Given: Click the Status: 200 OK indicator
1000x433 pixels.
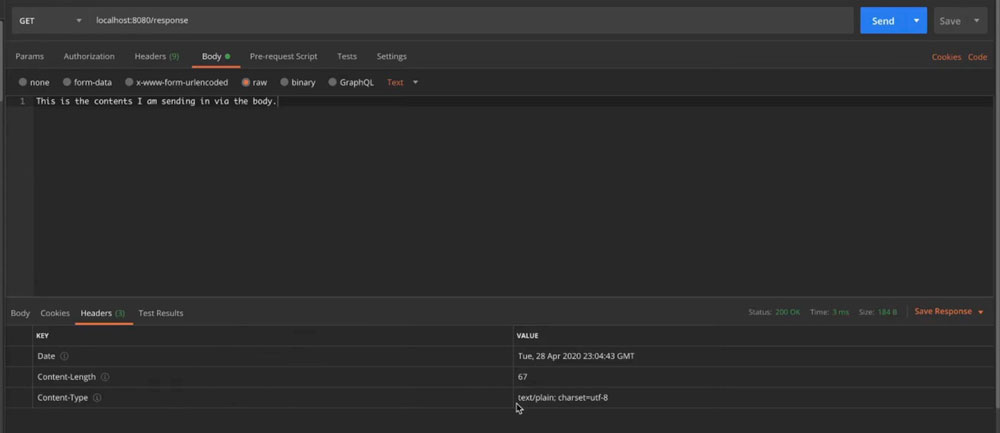Looking at the screenshot, I should point(774,312).
